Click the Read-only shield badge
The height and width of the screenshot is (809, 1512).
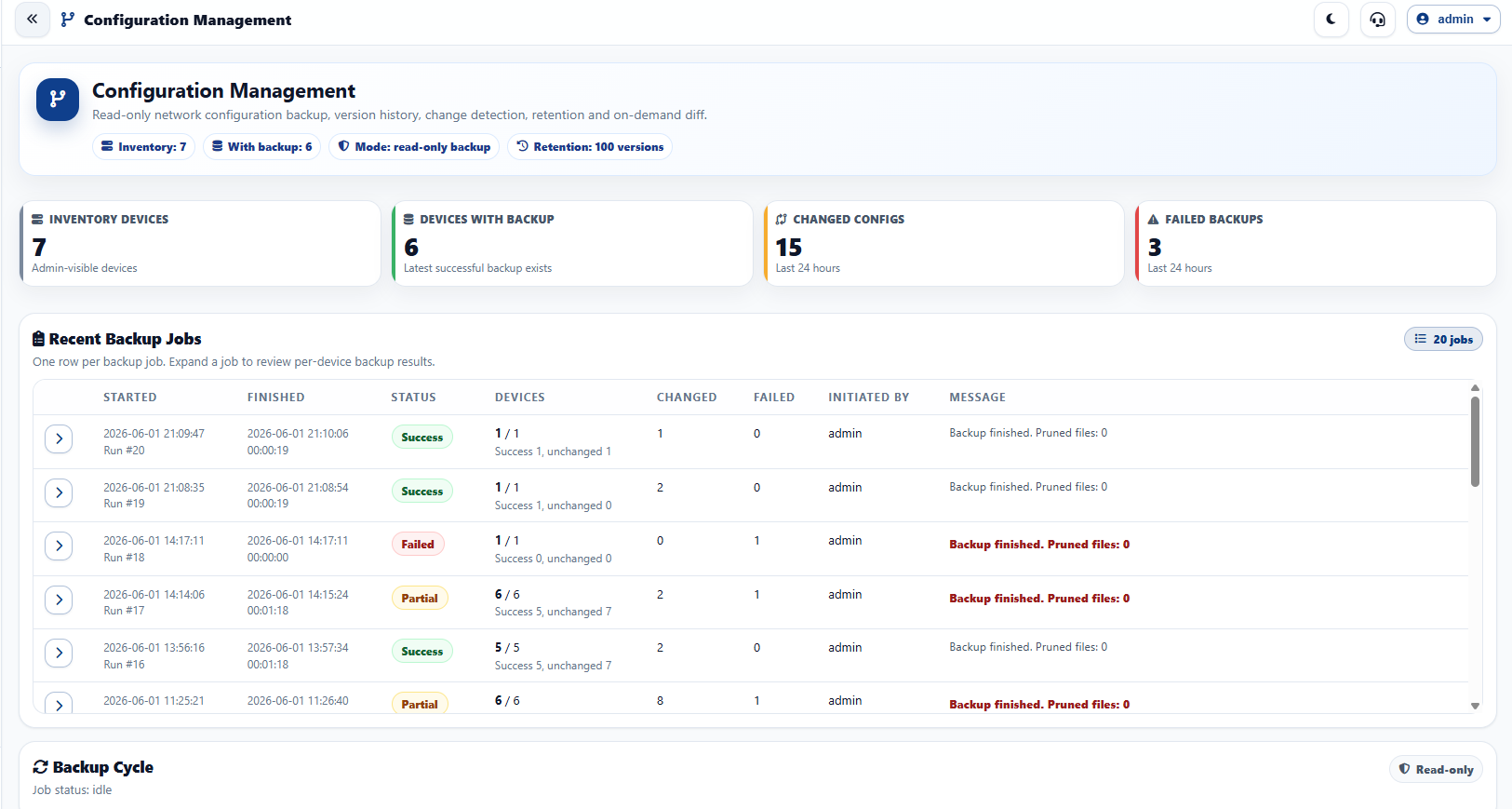(x=1436, y=770)
